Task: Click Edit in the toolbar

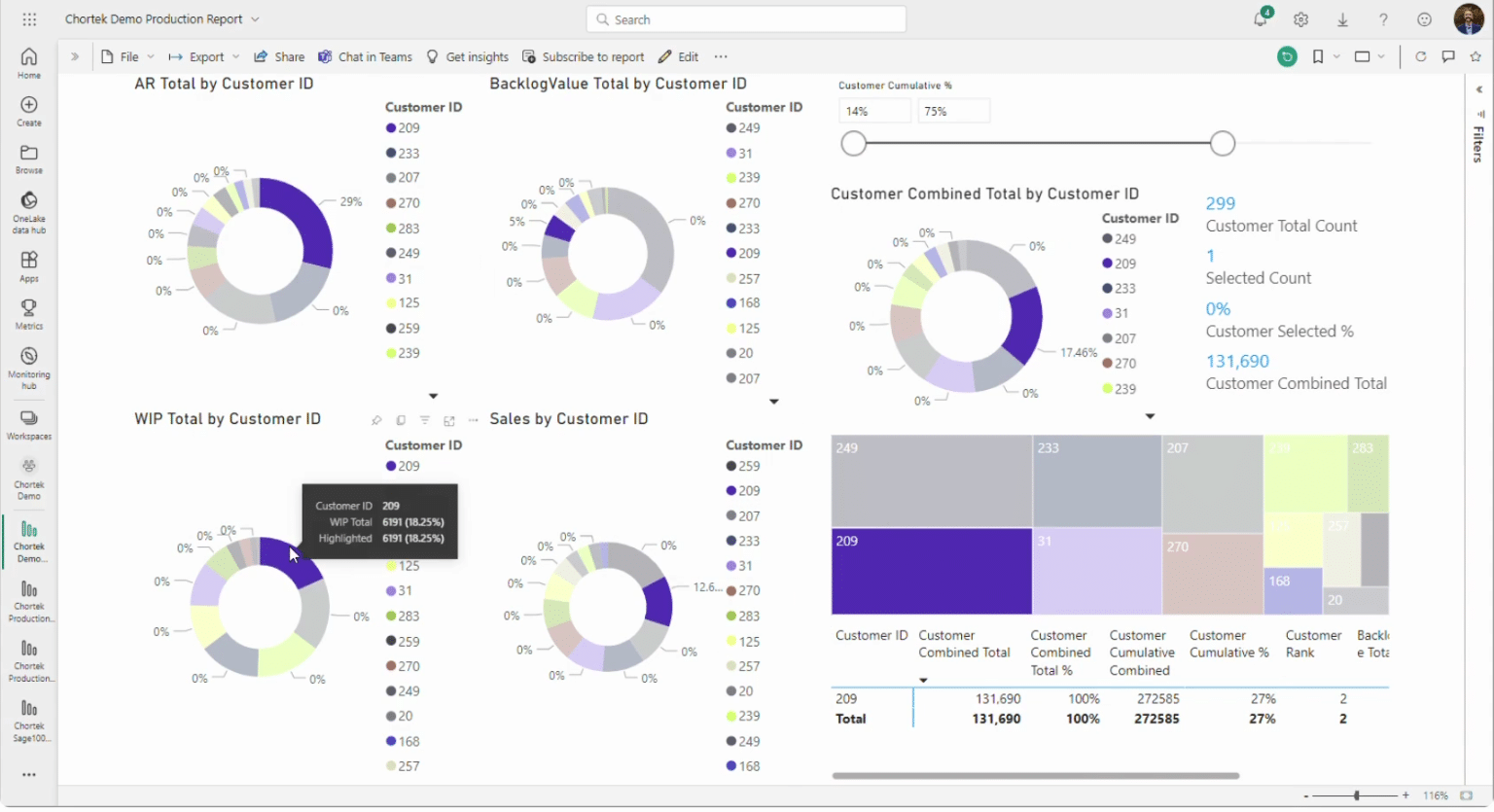Action: tap(678, 56)
